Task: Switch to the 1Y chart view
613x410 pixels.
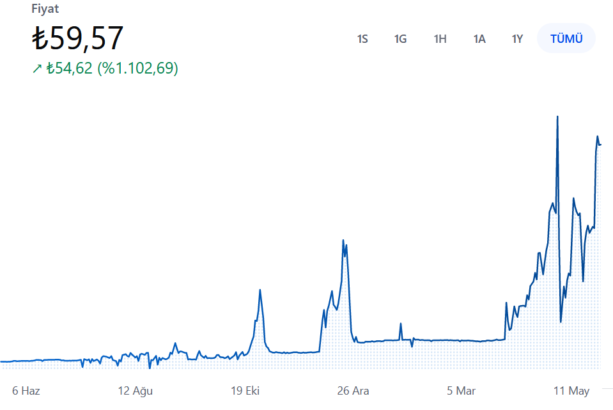Action: click(x=518, y=39)
